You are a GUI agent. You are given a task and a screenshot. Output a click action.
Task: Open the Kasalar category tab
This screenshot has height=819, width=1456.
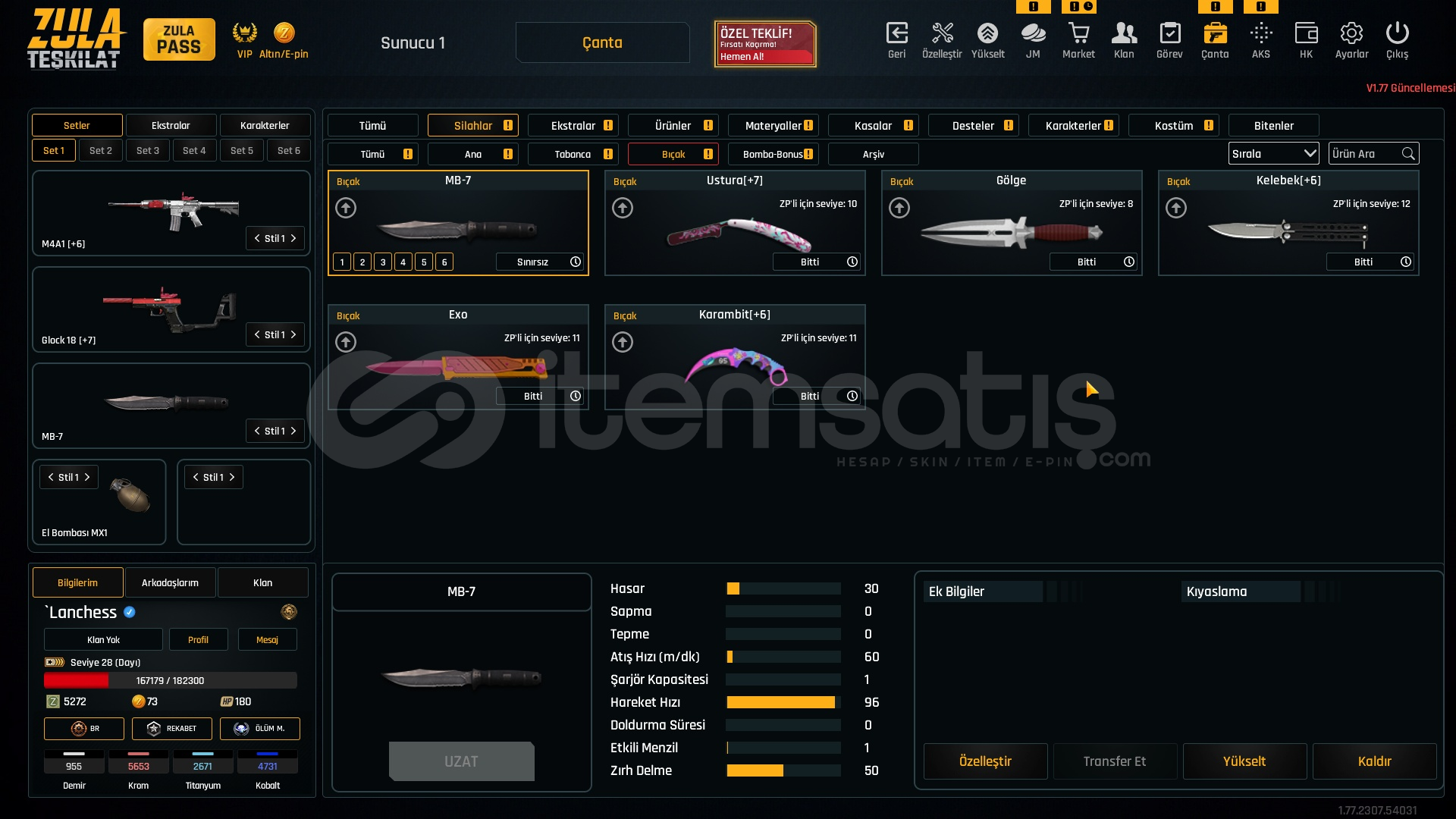(x=874, y=125)
